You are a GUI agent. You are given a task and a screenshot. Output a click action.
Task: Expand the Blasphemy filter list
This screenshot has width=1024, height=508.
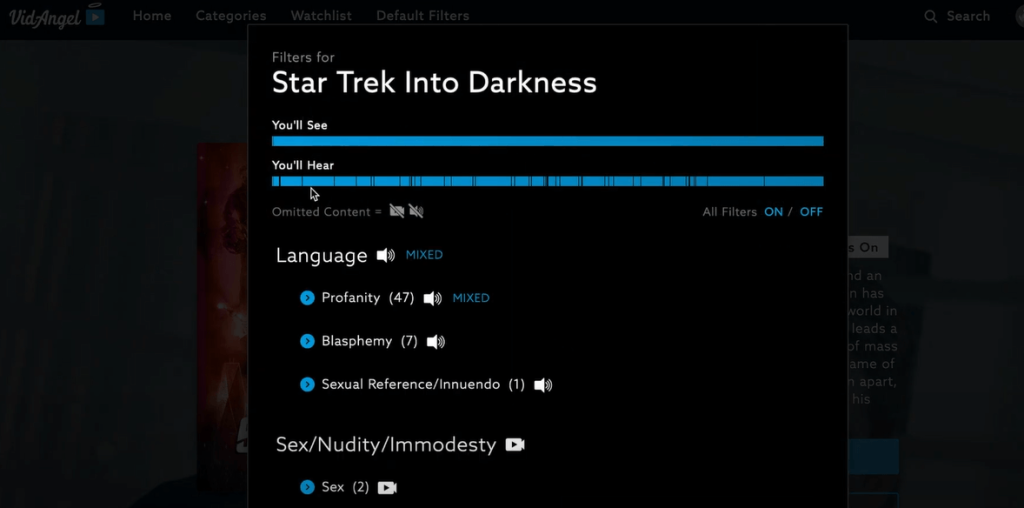click(x=308, y=342)
